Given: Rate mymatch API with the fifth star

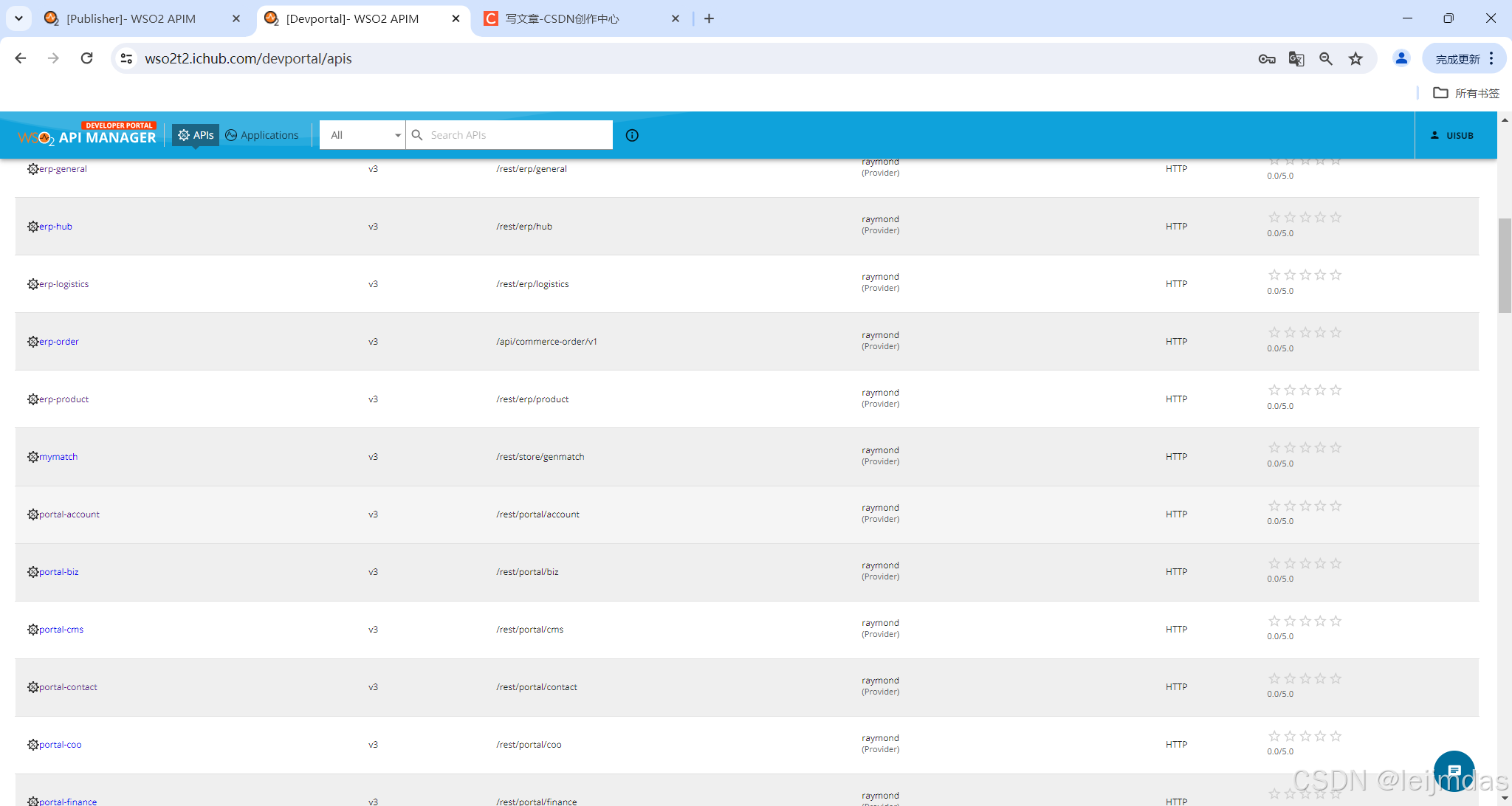Looking at the screenshot, I should [1336, 448].
